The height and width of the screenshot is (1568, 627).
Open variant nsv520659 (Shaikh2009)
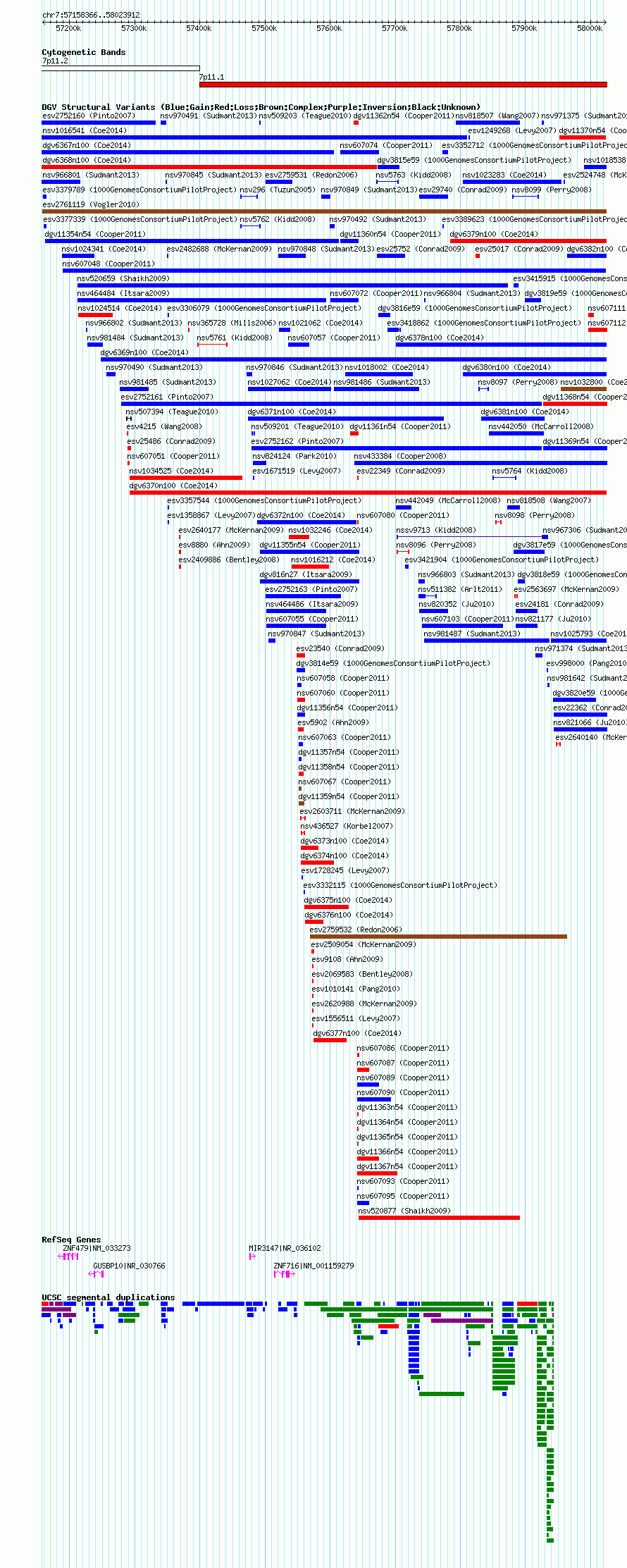pos(123,278)
